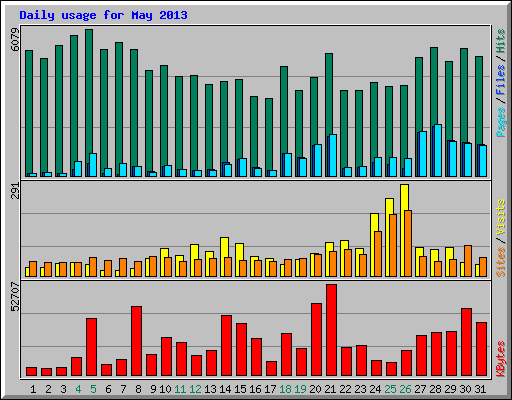
Task: Click the tallest red KBytes bar, day 21
Action: pyautogui.click(x=331, y=330)
